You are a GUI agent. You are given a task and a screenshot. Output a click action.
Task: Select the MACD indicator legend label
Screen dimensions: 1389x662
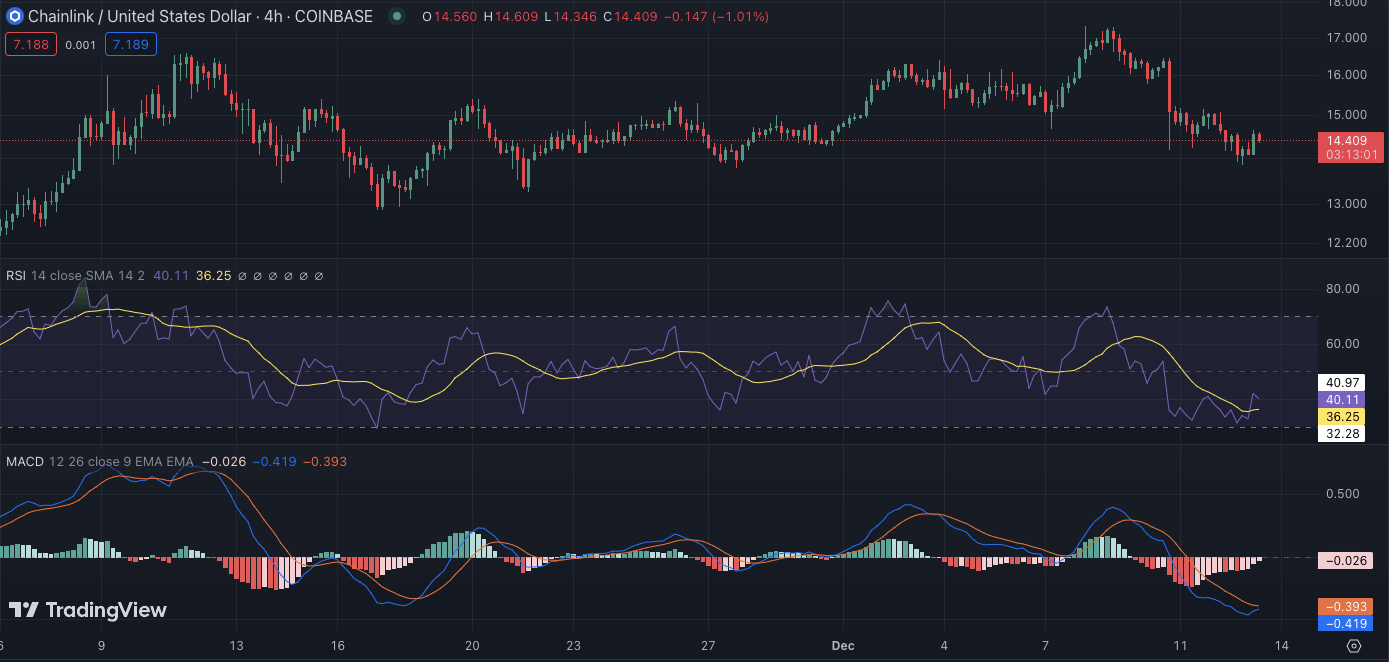[x=24, y=461]
